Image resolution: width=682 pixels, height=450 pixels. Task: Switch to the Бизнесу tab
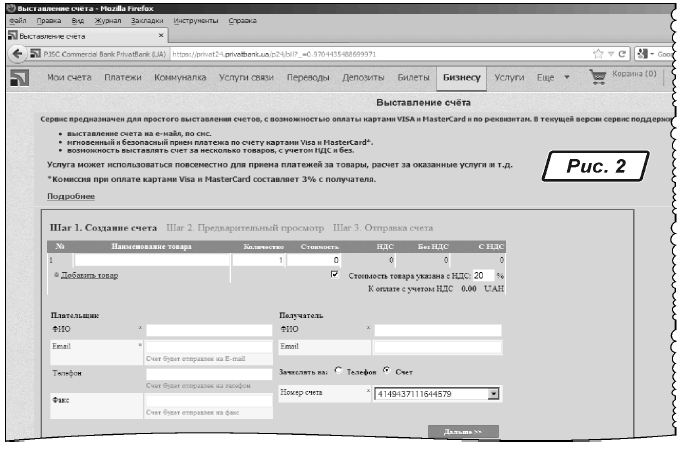(x=461, y=76)
